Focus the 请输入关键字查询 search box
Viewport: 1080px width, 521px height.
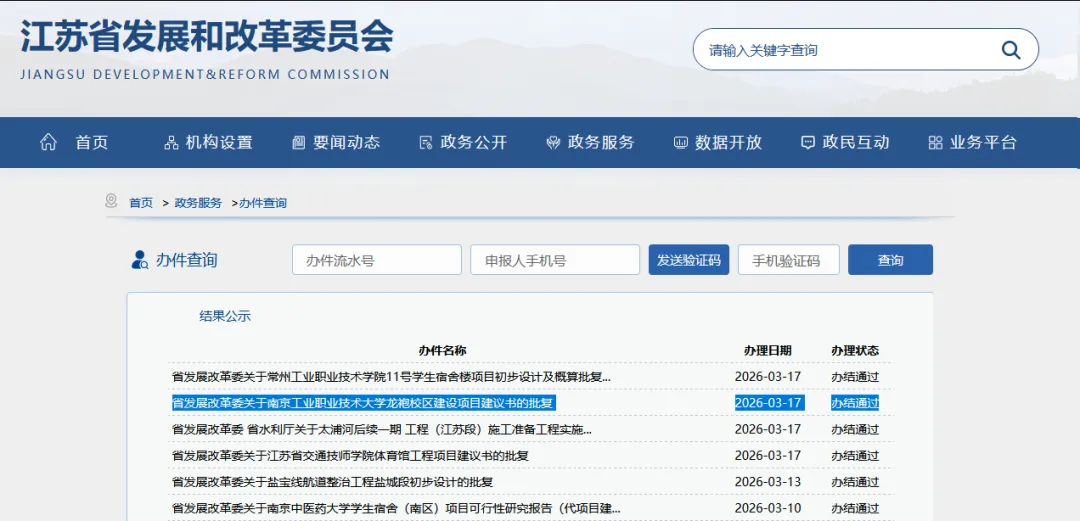pos(865,50)
